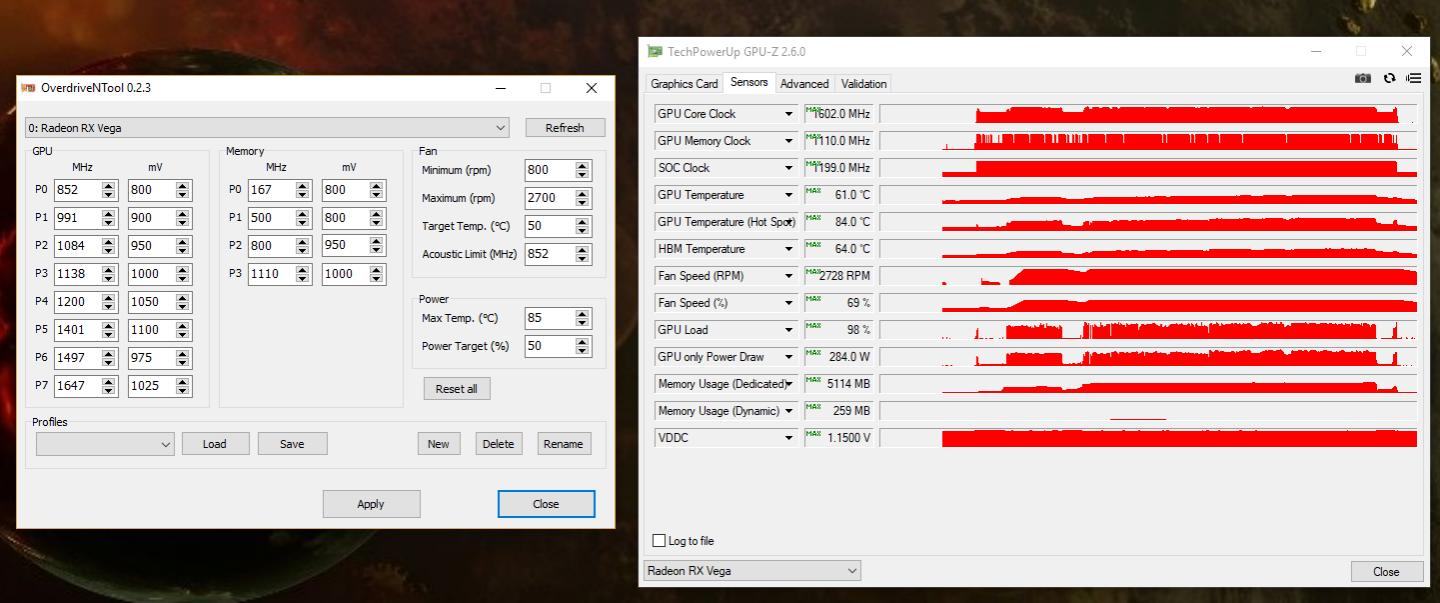Click the Memory Usage (Dedicated) 5114 MB value

pyautogui.click(x=838, y=384)
